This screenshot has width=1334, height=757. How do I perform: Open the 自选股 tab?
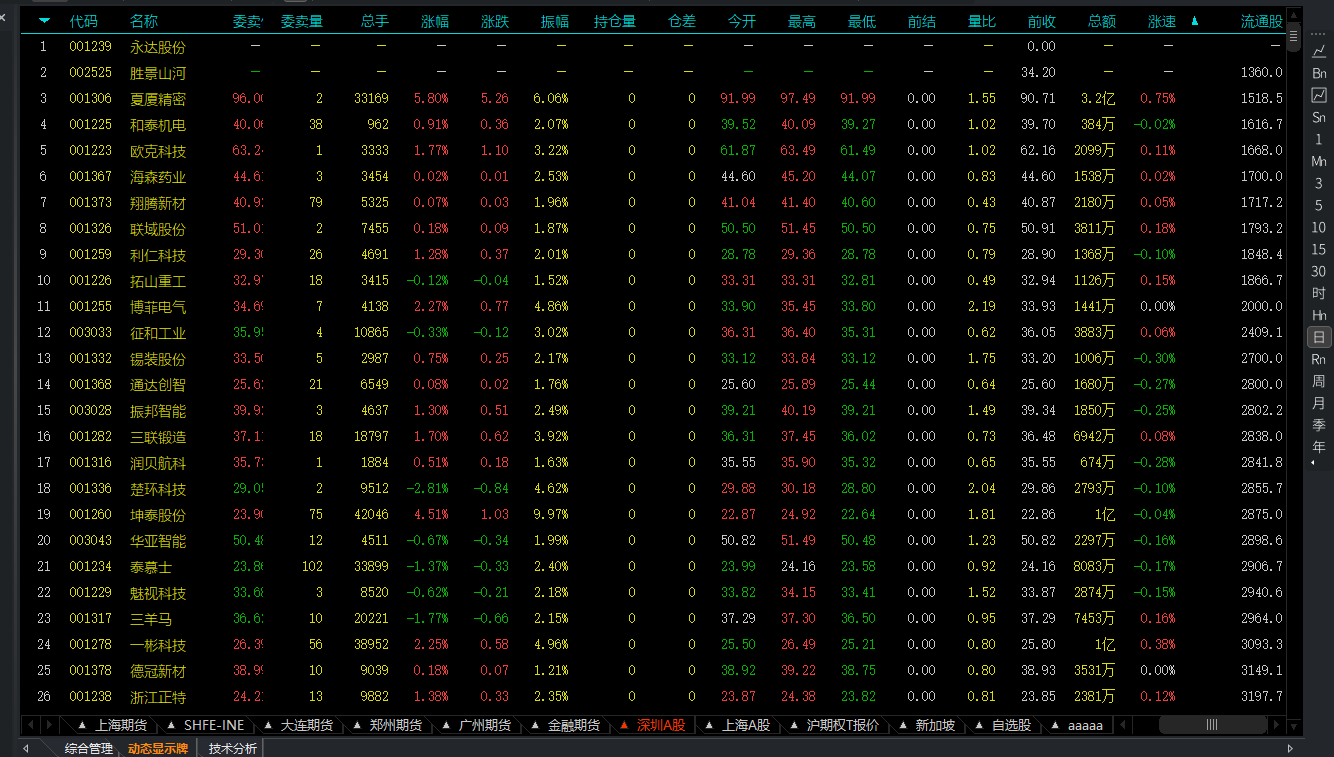point(1011,725)
